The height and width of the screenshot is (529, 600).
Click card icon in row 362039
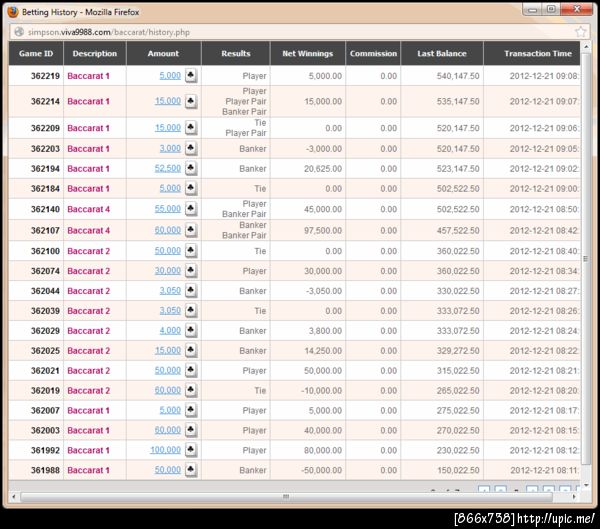coord(191,310)
